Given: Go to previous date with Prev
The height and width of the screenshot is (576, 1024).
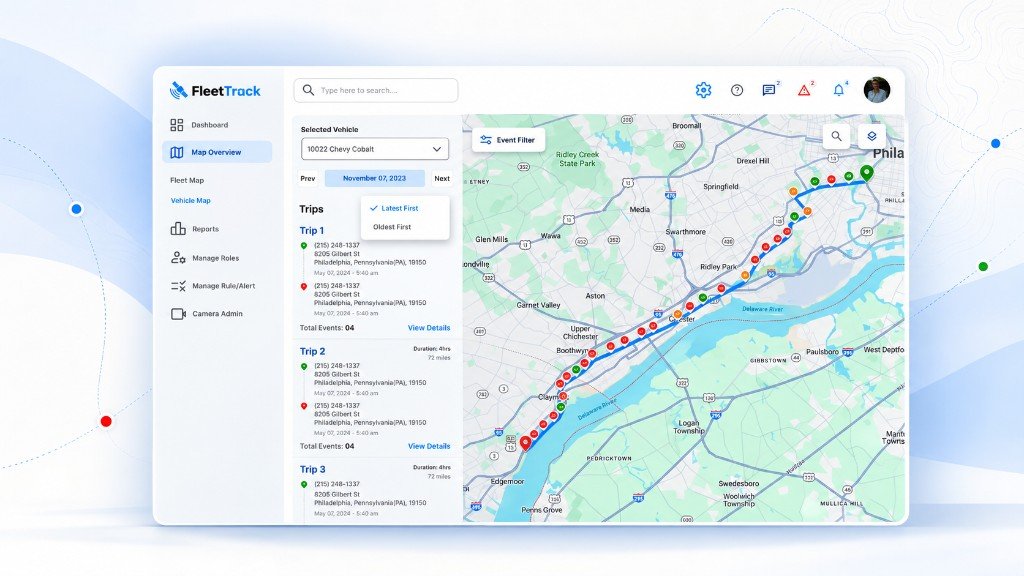Looking at the screenshot, I should click(308, 178).
